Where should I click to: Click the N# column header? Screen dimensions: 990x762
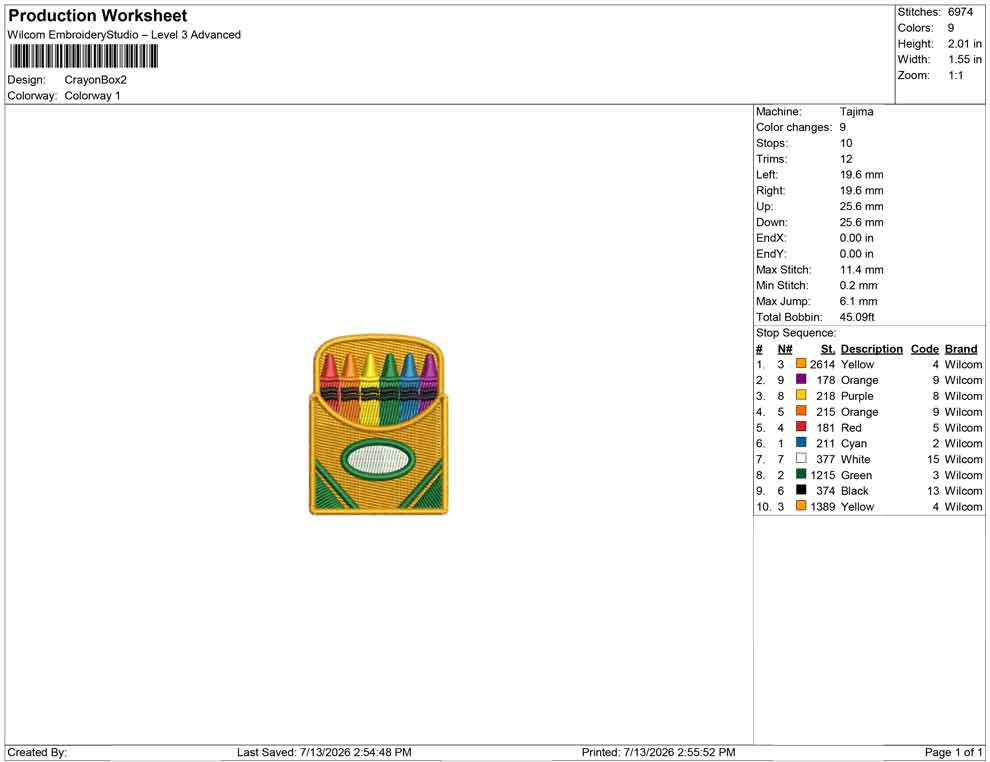click(x=785, y=349)
